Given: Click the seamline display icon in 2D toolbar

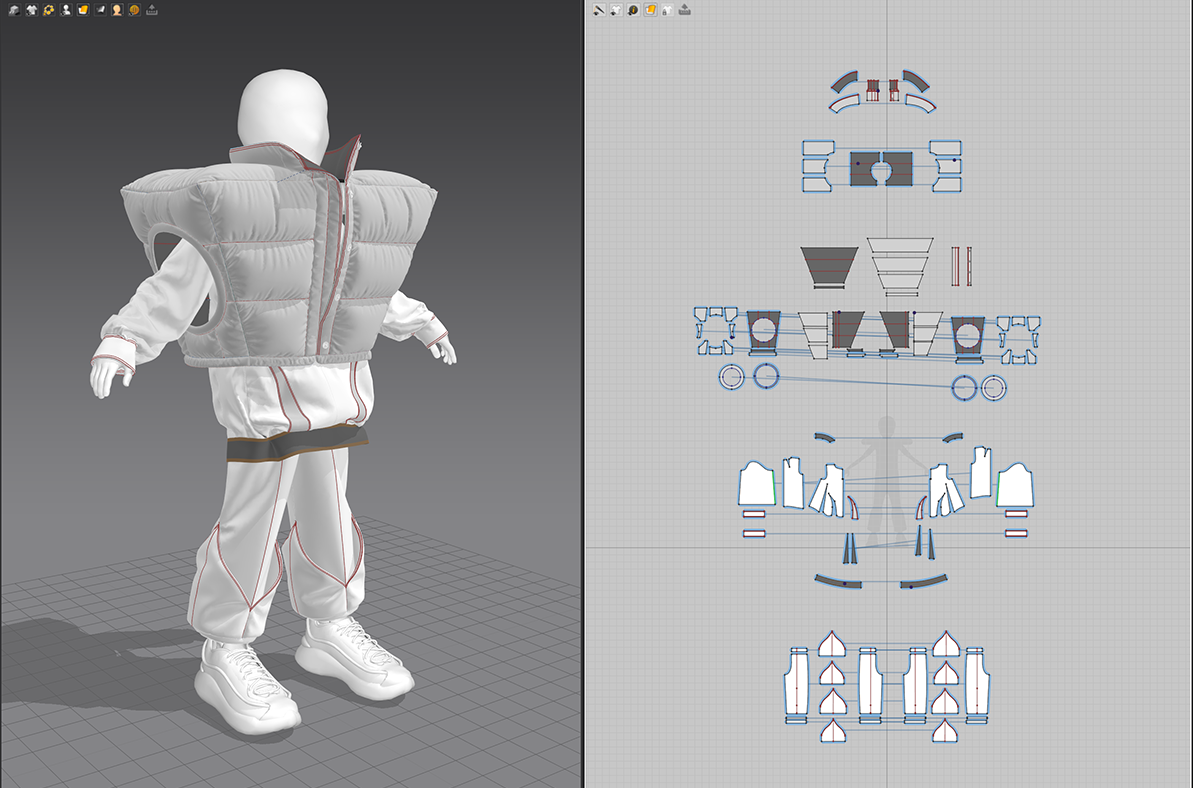Looking at the screenshot, I should point(599,10).
